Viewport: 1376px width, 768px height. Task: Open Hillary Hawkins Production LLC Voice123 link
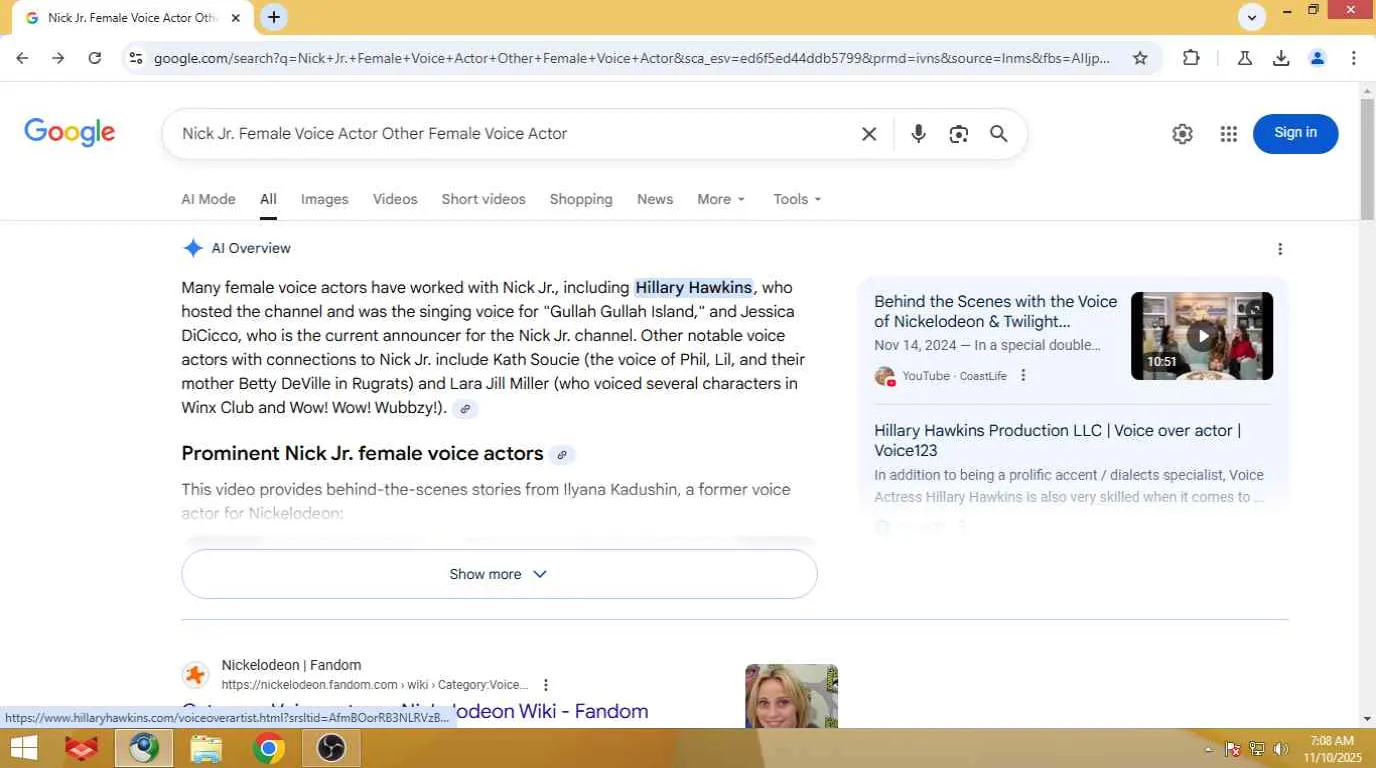[x=1058, y=441]
